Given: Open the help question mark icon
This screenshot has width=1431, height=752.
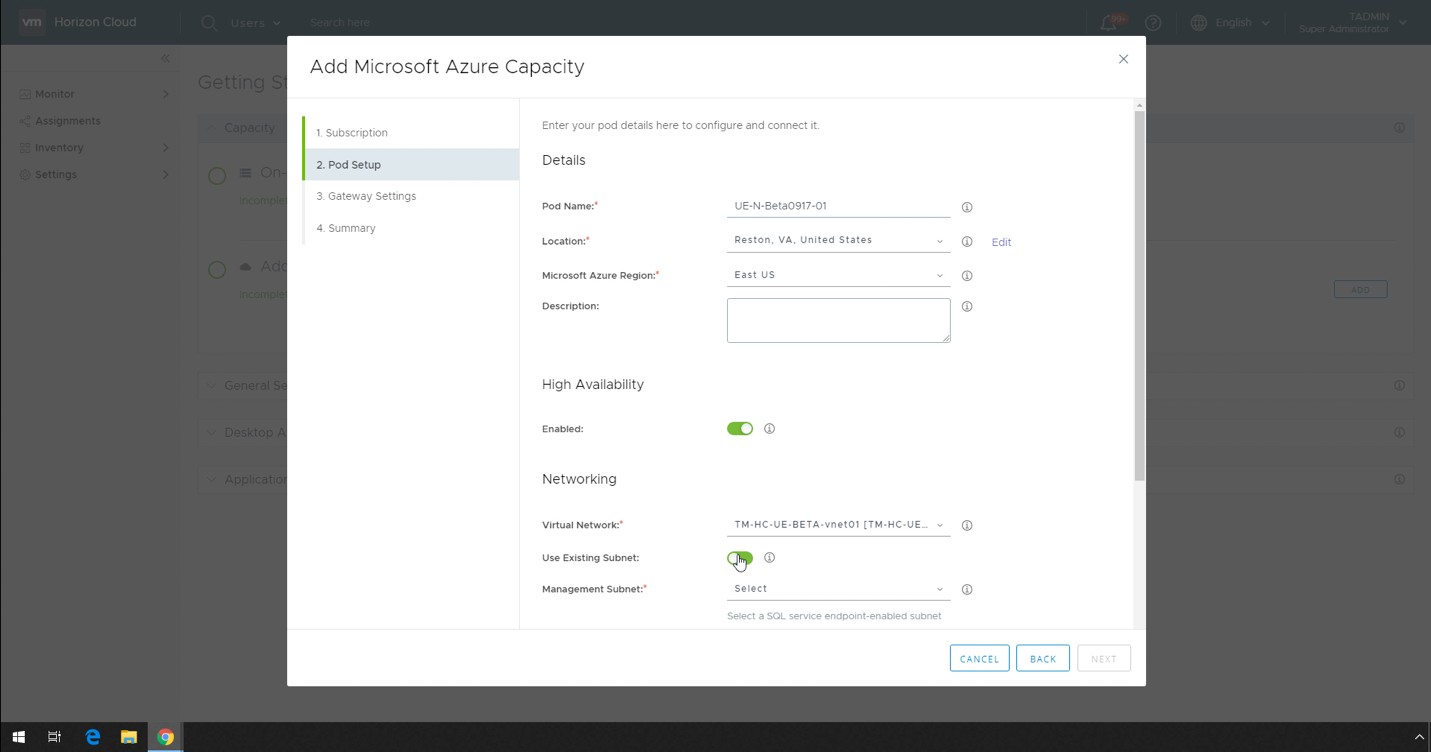Looking at the screenshot, I should (x=1153, y=22).
